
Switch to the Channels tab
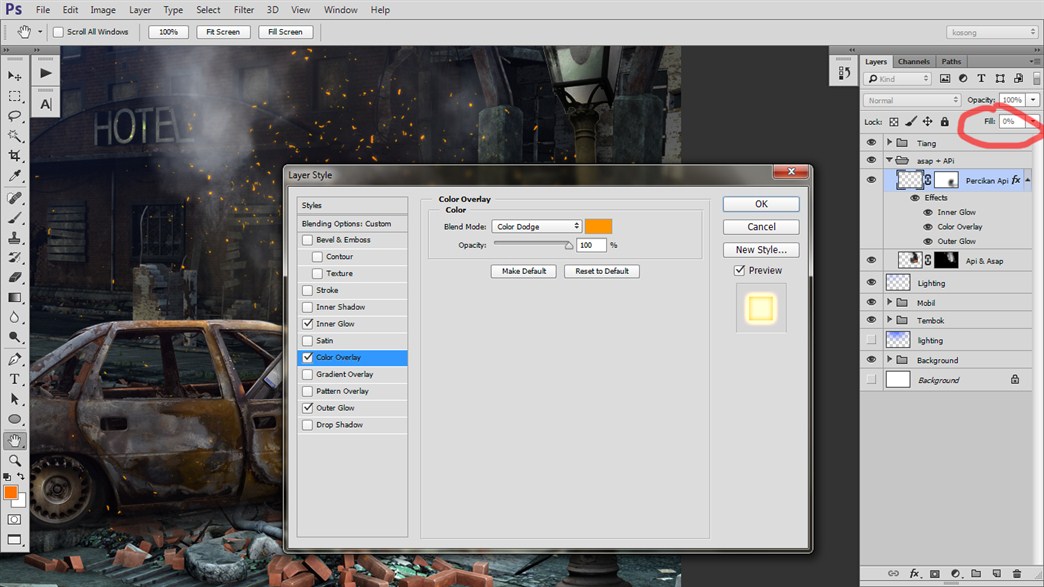(x=914, y=61)
